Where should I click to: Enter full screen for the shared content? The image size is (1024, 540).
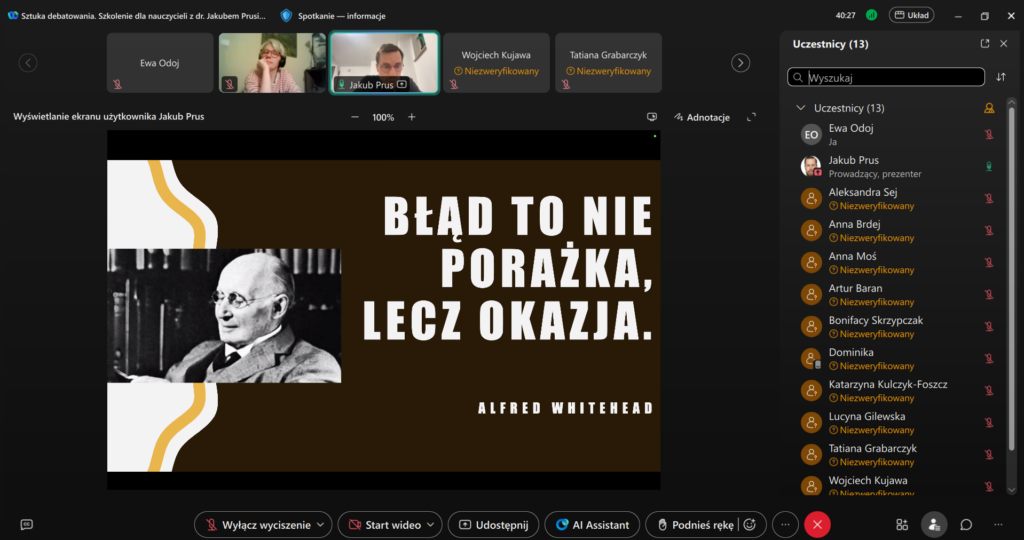click(x=752, y=117)
